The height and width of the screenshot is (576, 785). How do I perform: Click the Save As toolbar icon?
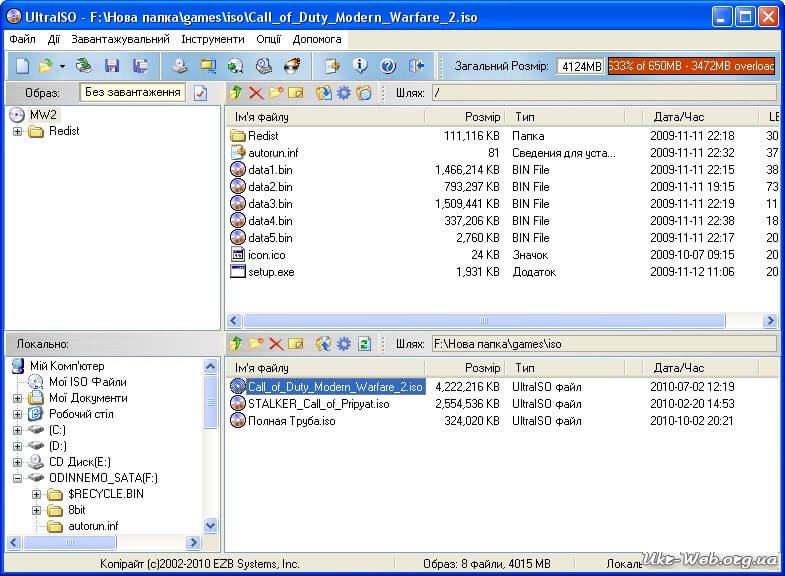coord(141,66)
